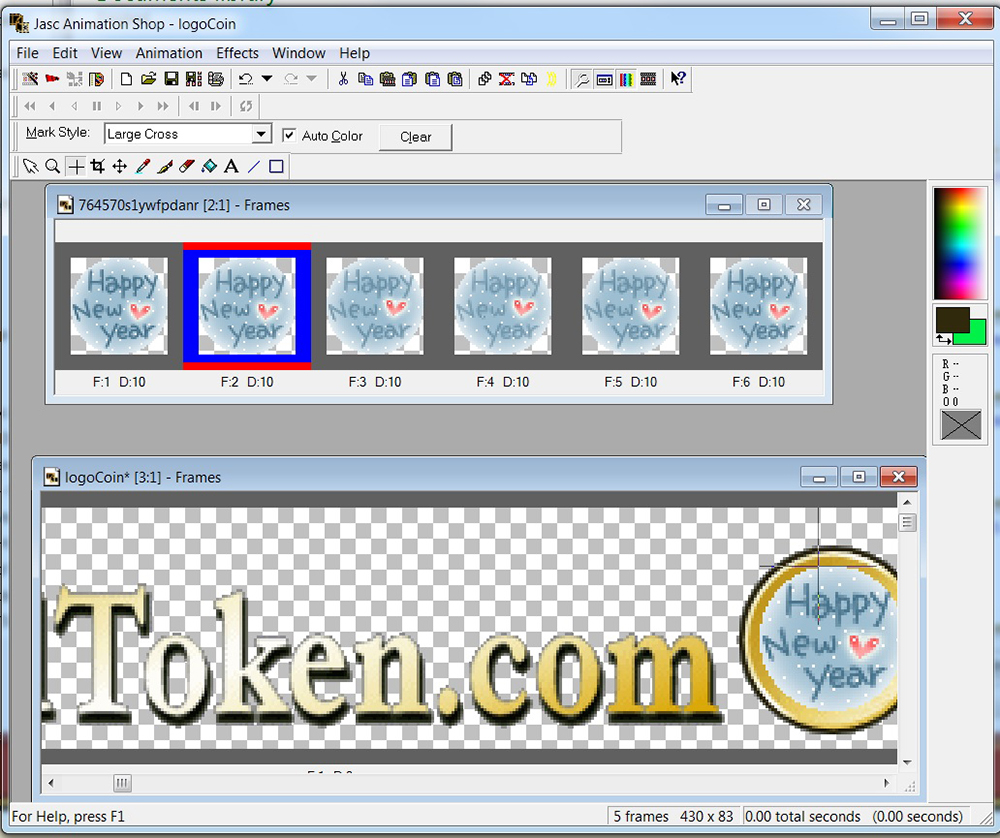Toggle the Auto Color checkbox
1000x838 pixels.
coord(290,135)
